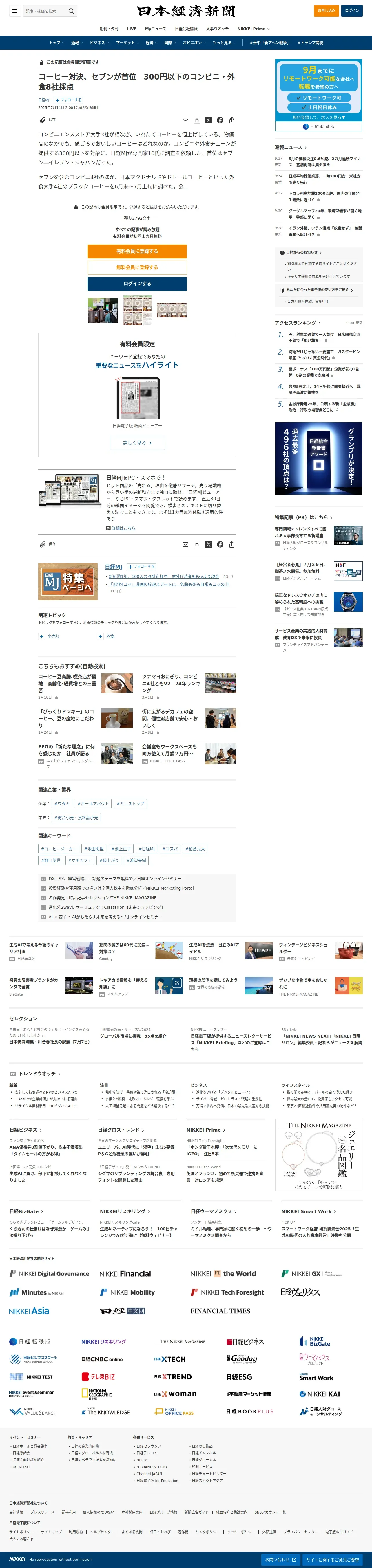Click email share icon above the 日経MJ特集 banner
372x1568 pixels.
pos(185,544)
